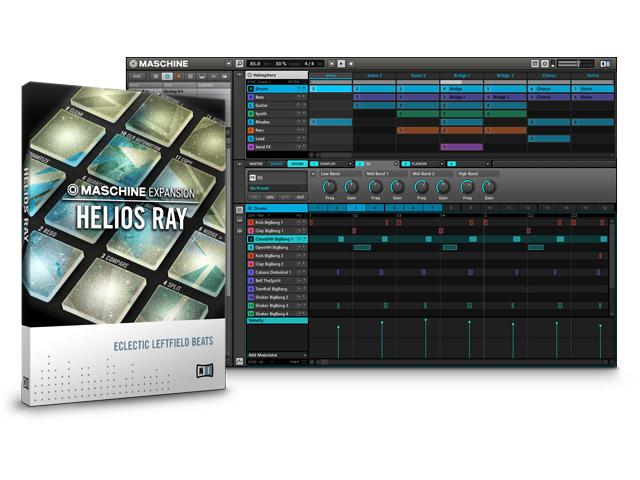Switch to the MASTER tab

click(x=256, y=164)
